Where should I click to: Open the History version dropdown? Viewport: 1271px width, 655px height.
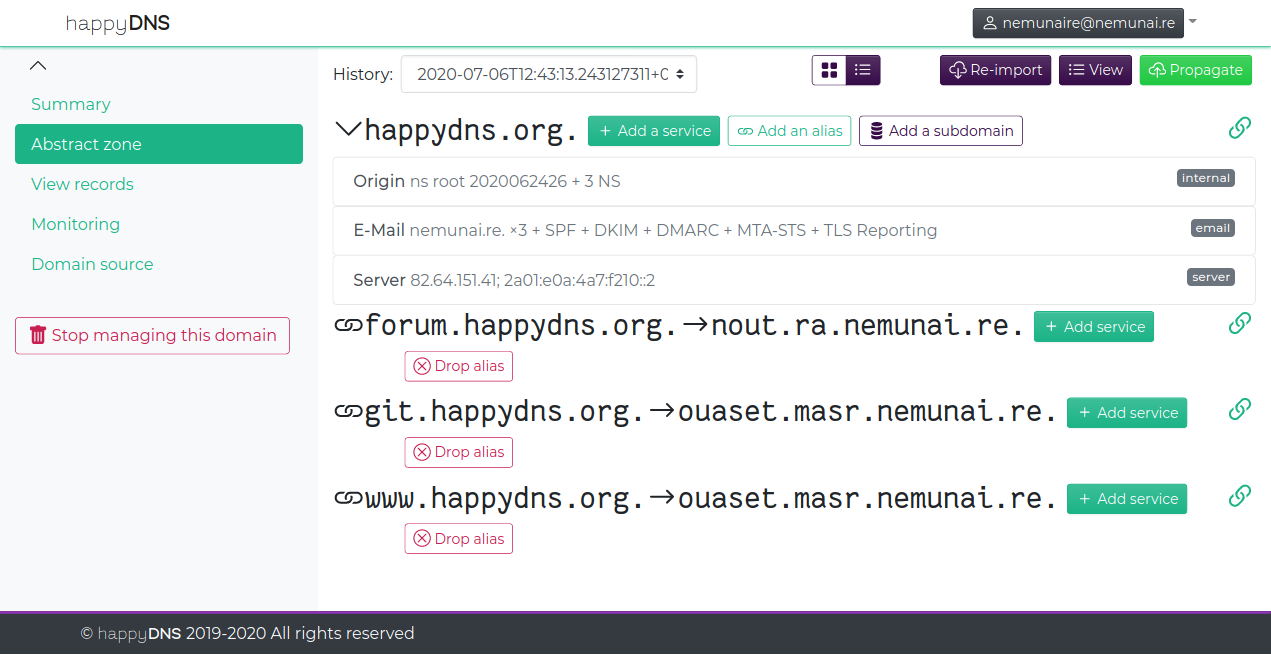point(548,74)
